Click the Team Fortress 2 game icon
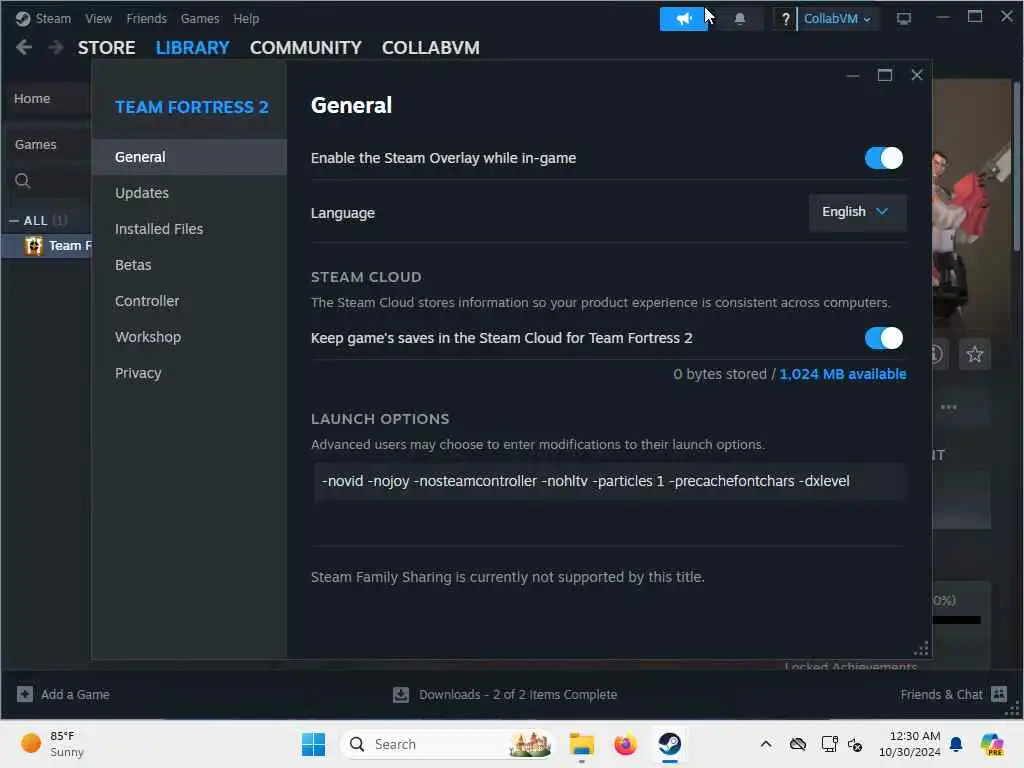 click(x=33, y=246)
